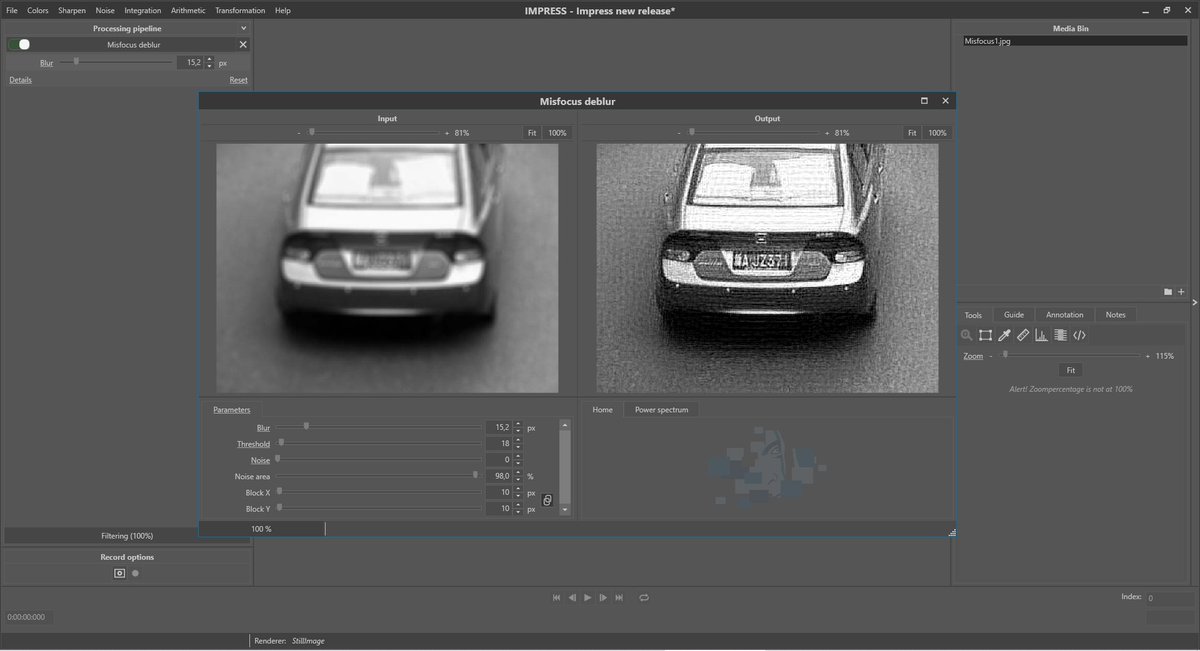Step back one frame
Screen dimensions: 1200x651
click(x=572, y=597)
